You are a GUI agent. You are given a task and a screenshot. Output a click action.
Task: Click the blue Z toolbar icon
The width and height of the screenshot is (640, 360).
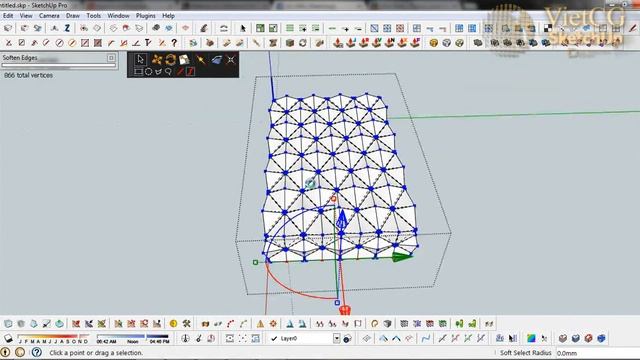[67, 28]
